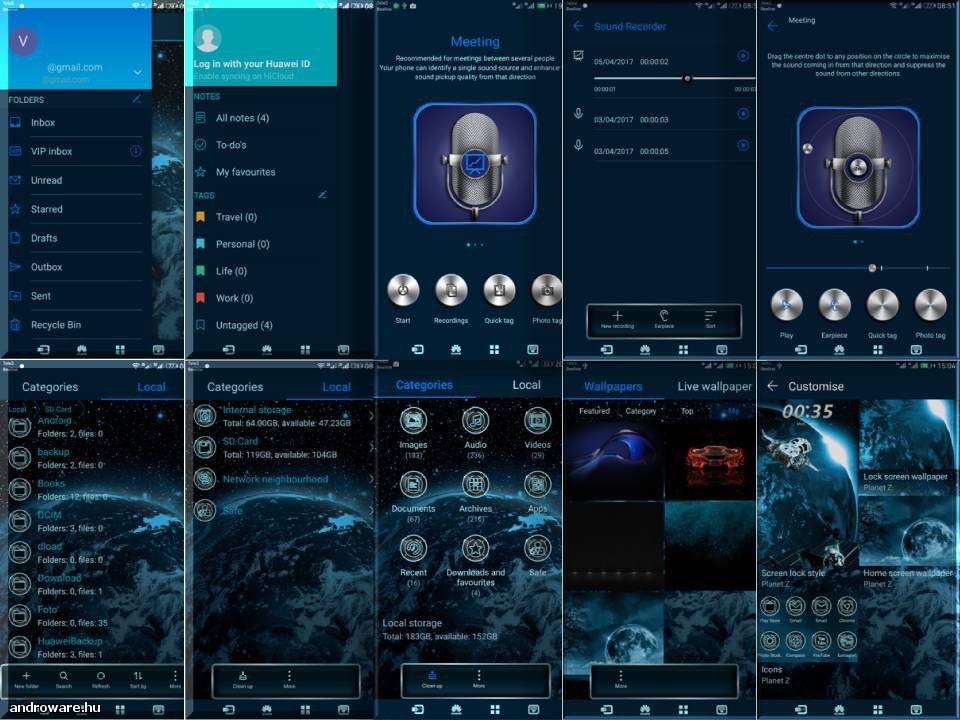Click the New folder plus icon
Viewport: 960px width, 720px height.
(x=26, y=675)
